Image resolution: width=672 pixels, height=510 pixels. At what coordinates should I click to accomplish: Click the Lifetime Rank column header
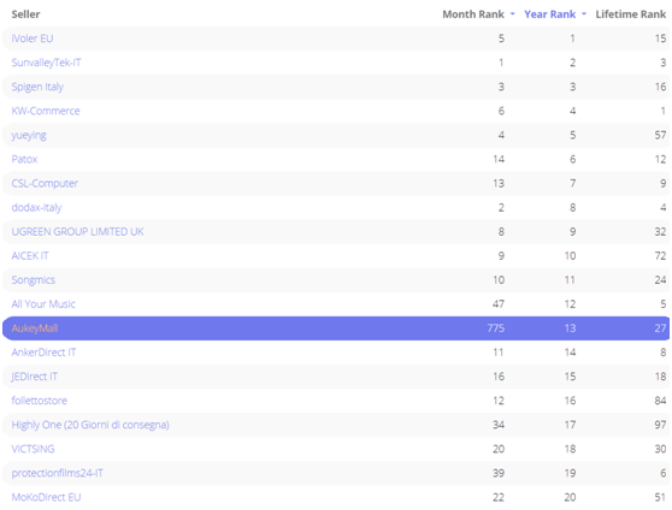[630, 14]
